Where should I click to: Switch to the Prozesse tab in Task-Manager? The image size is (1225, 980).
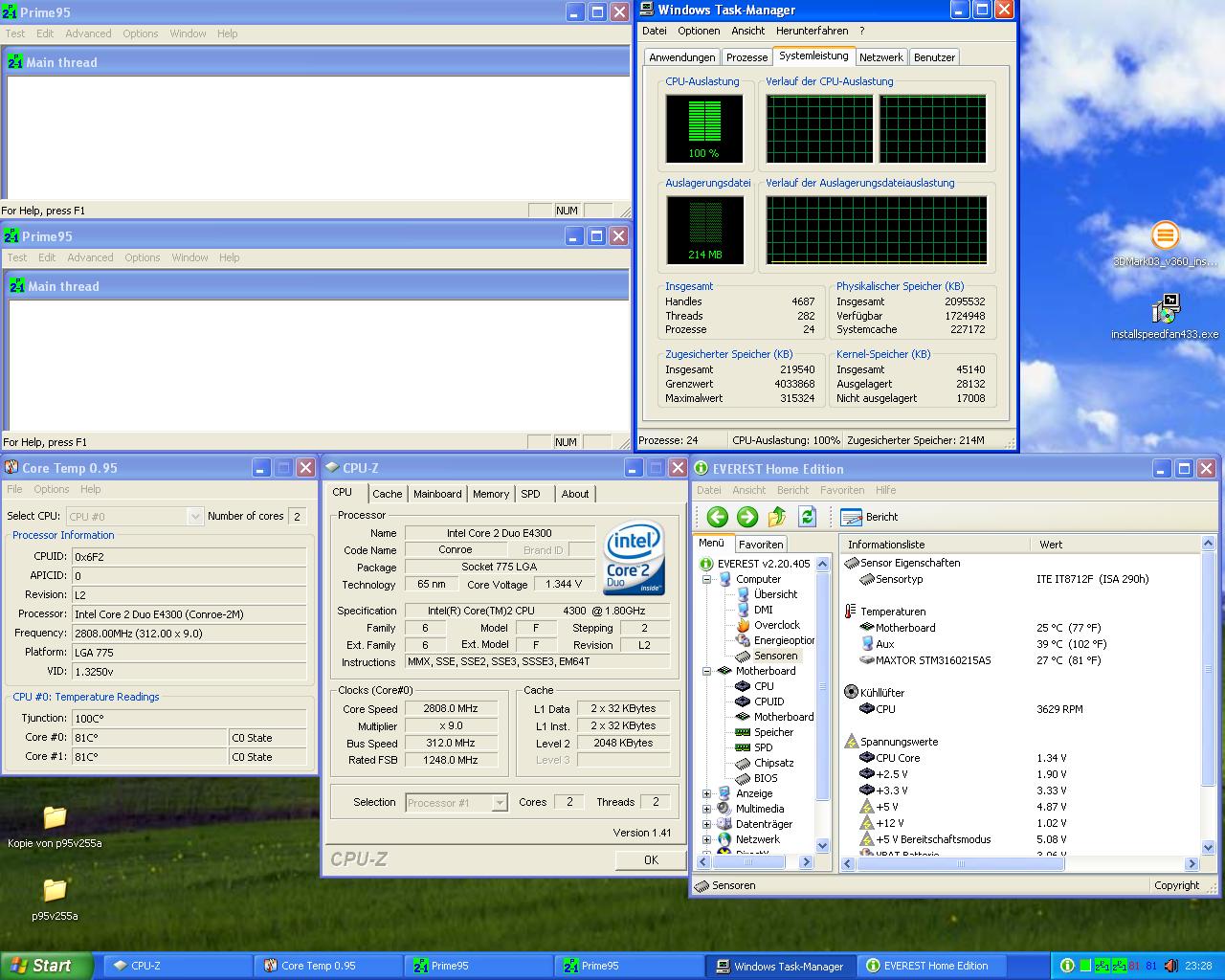(746, 57)
